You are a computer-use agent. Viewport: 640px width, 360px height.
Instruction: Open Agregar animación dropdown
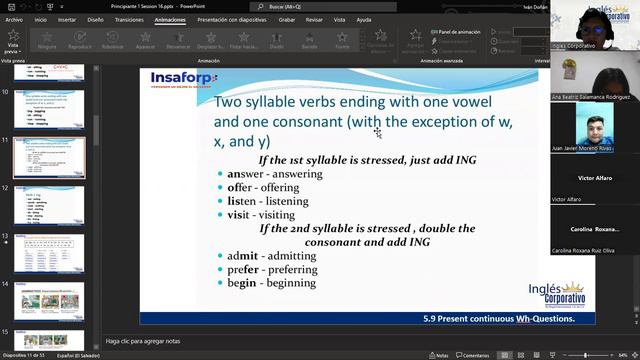tap(416, 41)
